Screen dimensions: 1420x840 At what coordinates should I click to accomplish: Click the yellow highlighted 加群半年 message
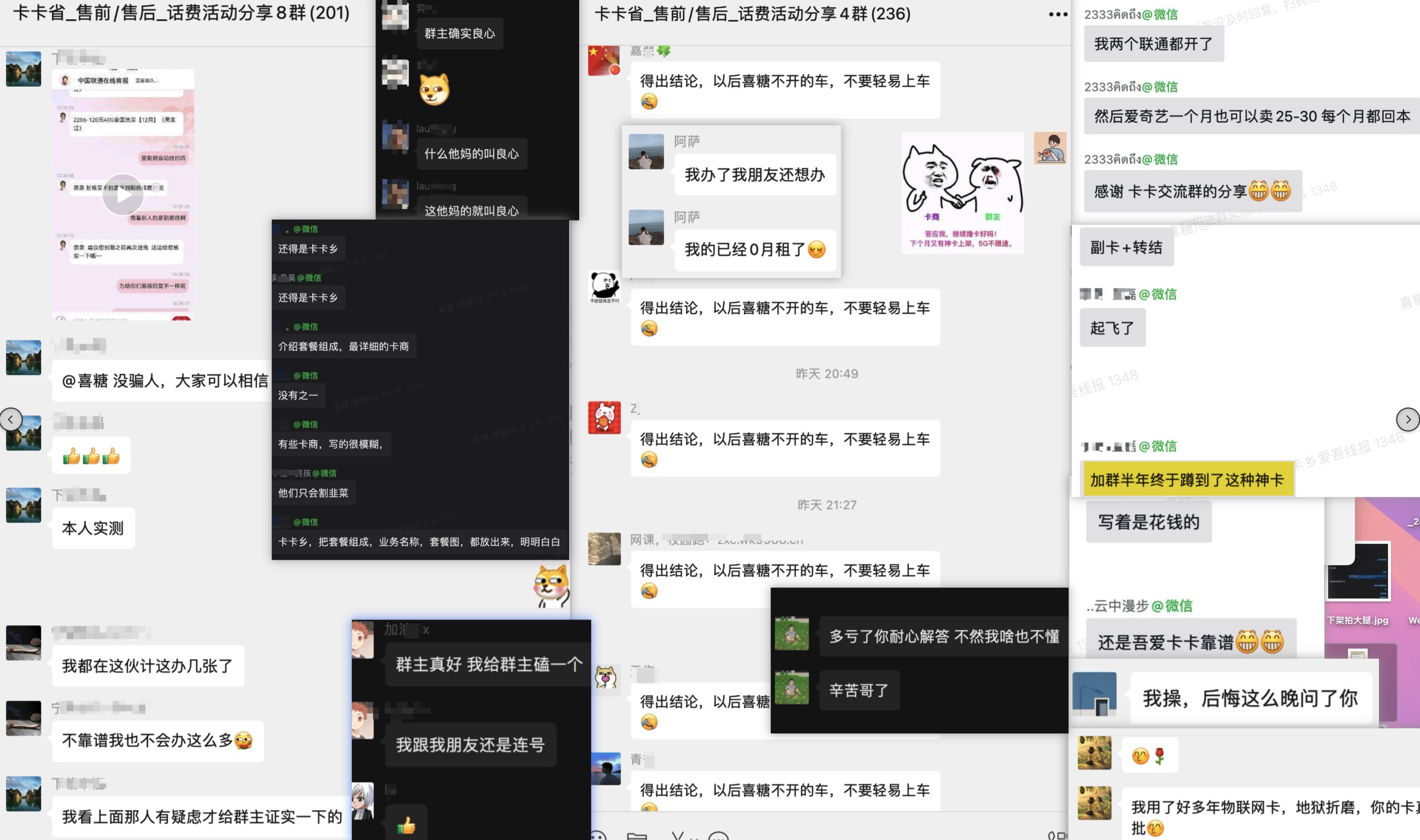coord(1187,479)
